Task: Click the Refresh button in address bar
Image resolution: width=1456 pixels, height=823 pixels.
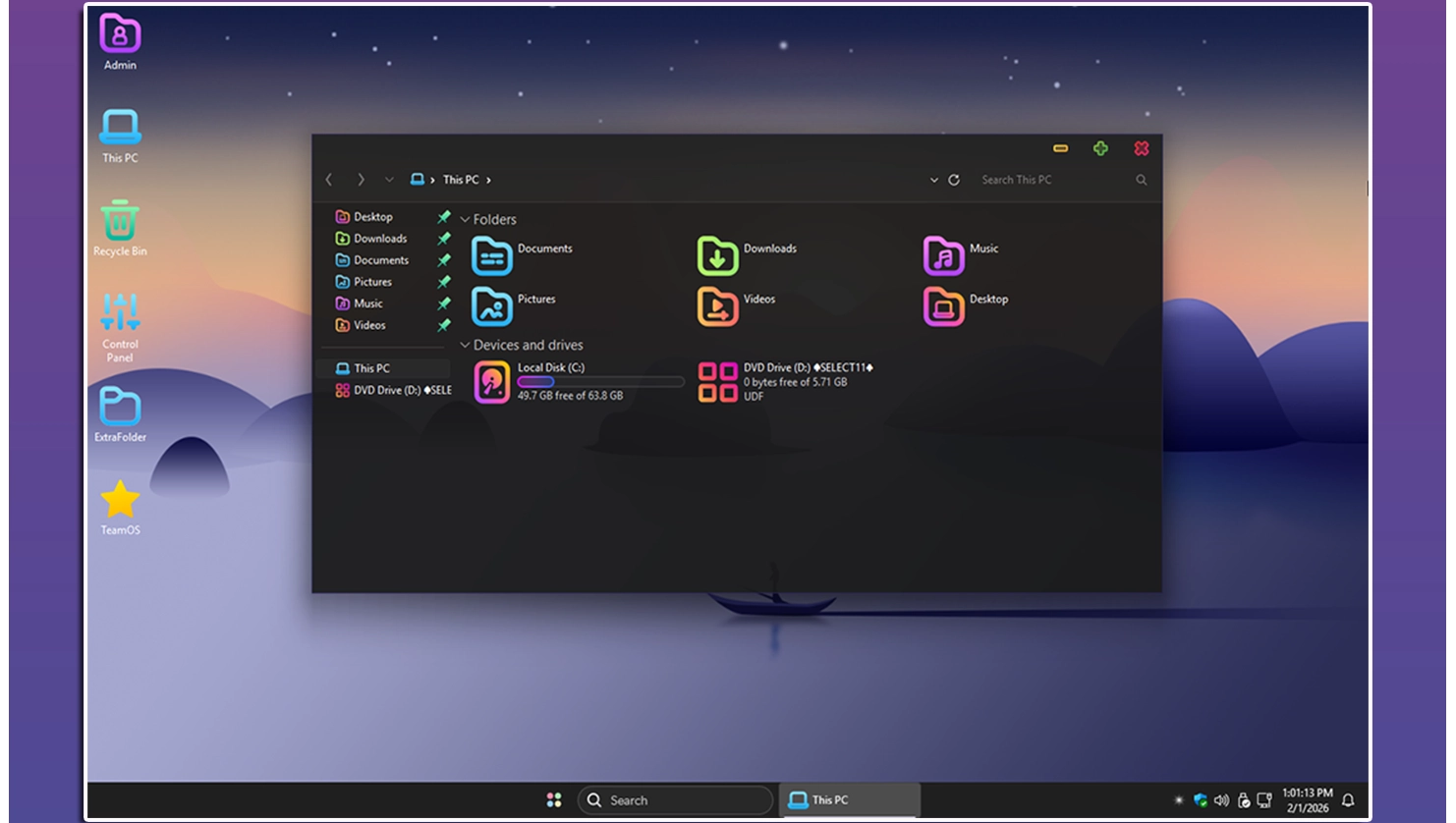Action: point(954,181)
